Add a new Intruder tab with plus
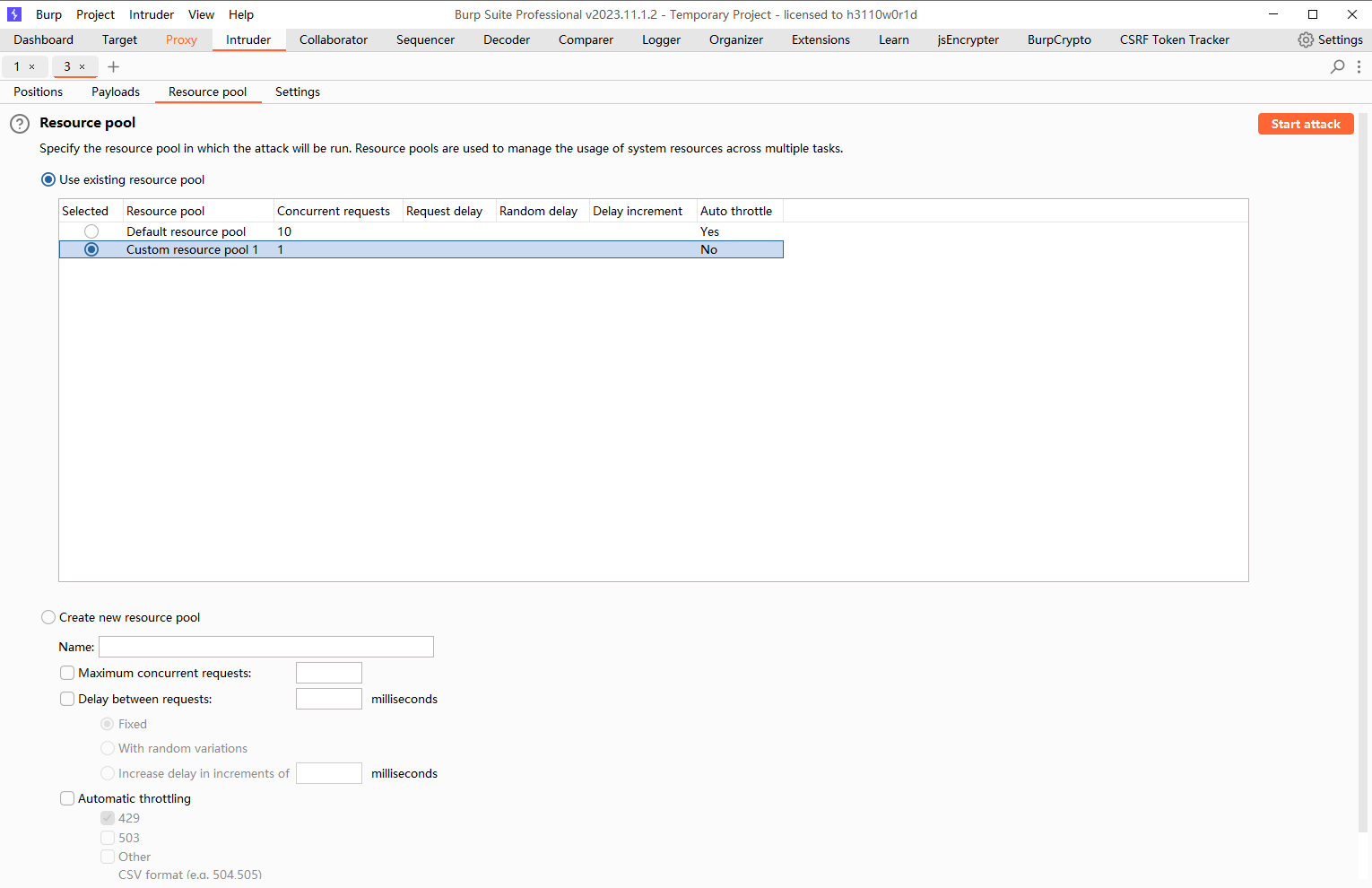Viewport: 1372px width, 888px height. (x=113, y=66)
